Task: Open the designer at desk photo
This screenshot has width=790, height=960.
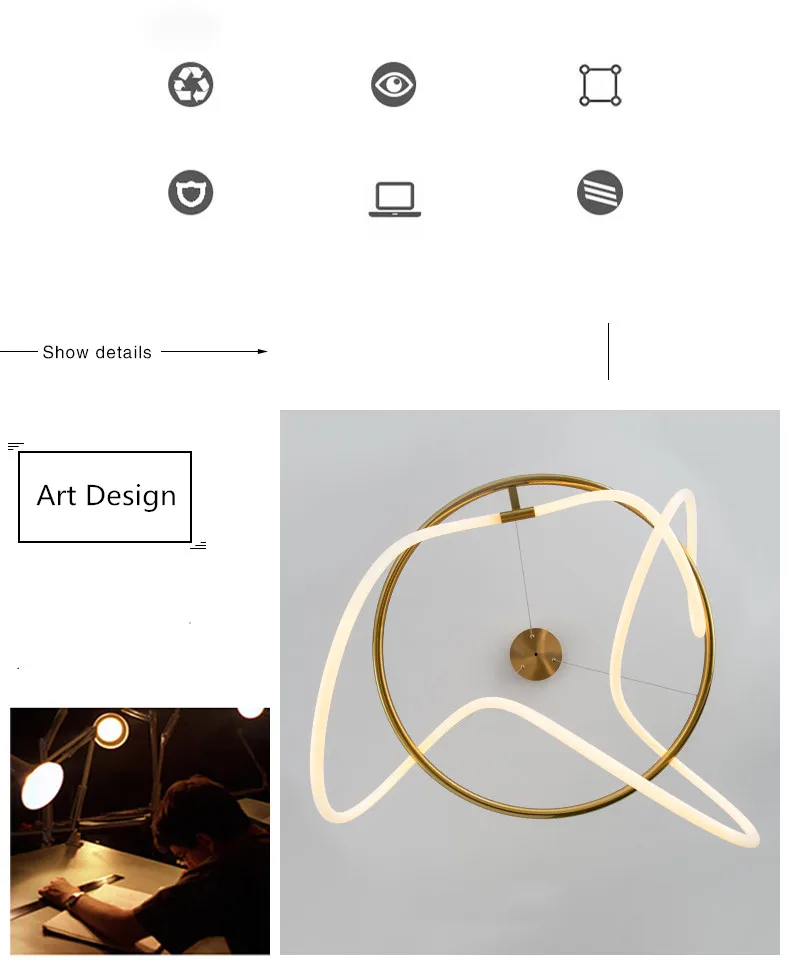Action: point(140,831)
